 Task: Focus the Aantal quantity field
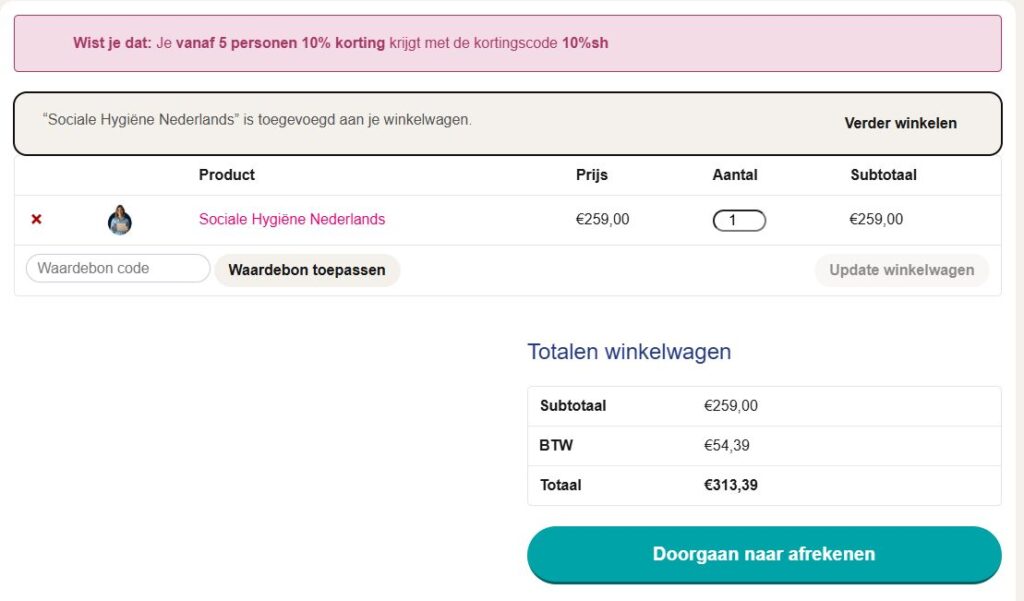[x=739, y=220]
